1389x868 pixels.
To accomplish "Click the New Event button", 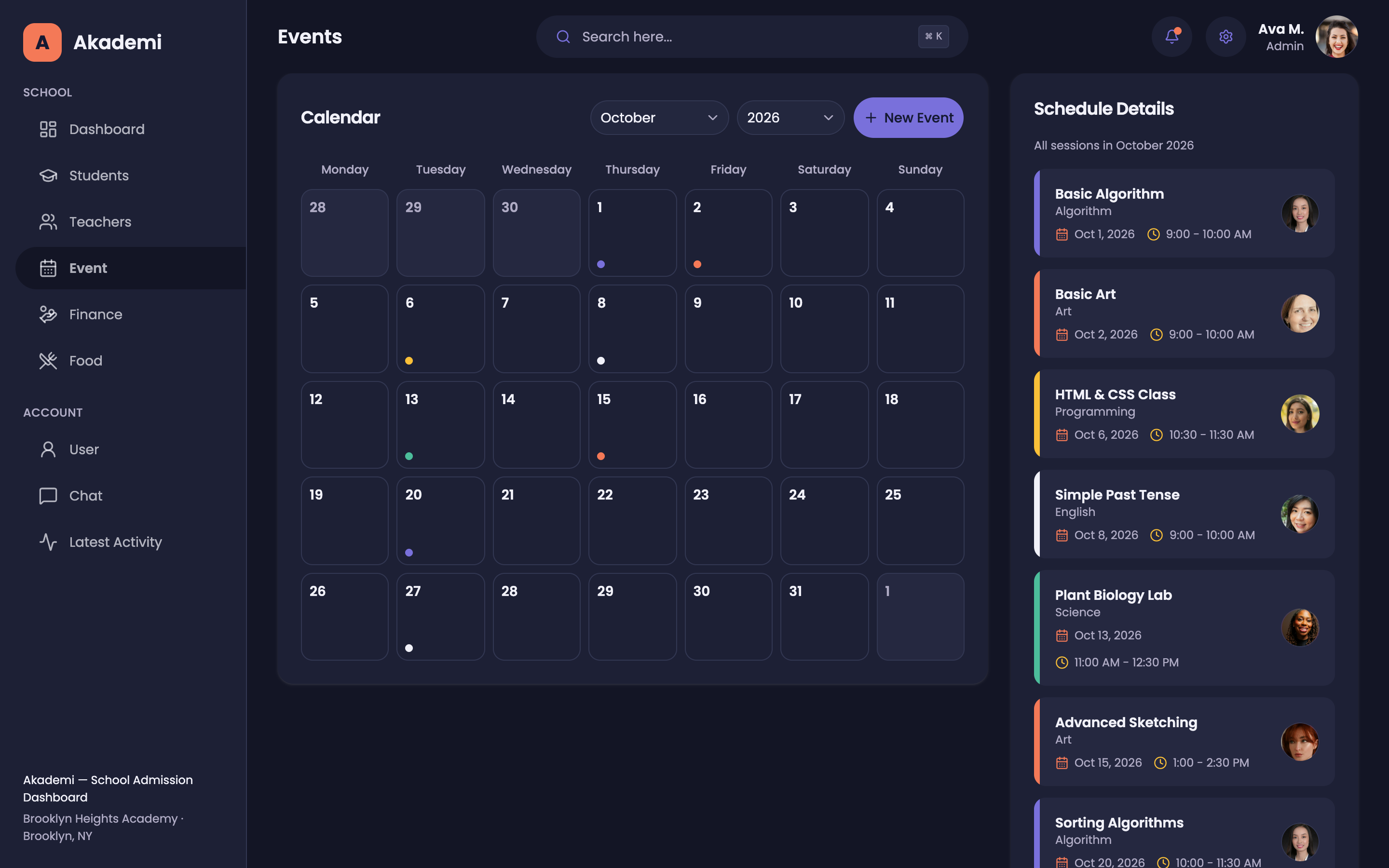I will [908, 118].
